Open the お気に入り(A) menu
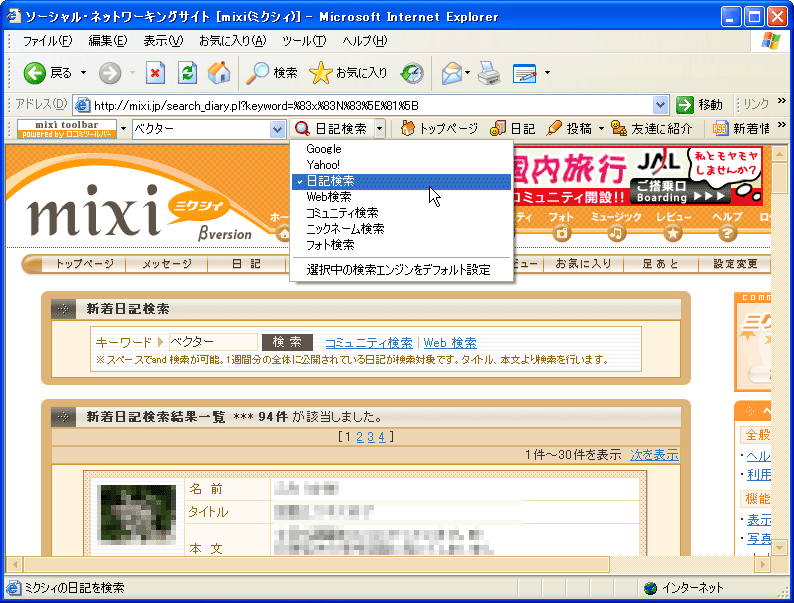The height and width of the screenshot is (603, 794). 232,41
